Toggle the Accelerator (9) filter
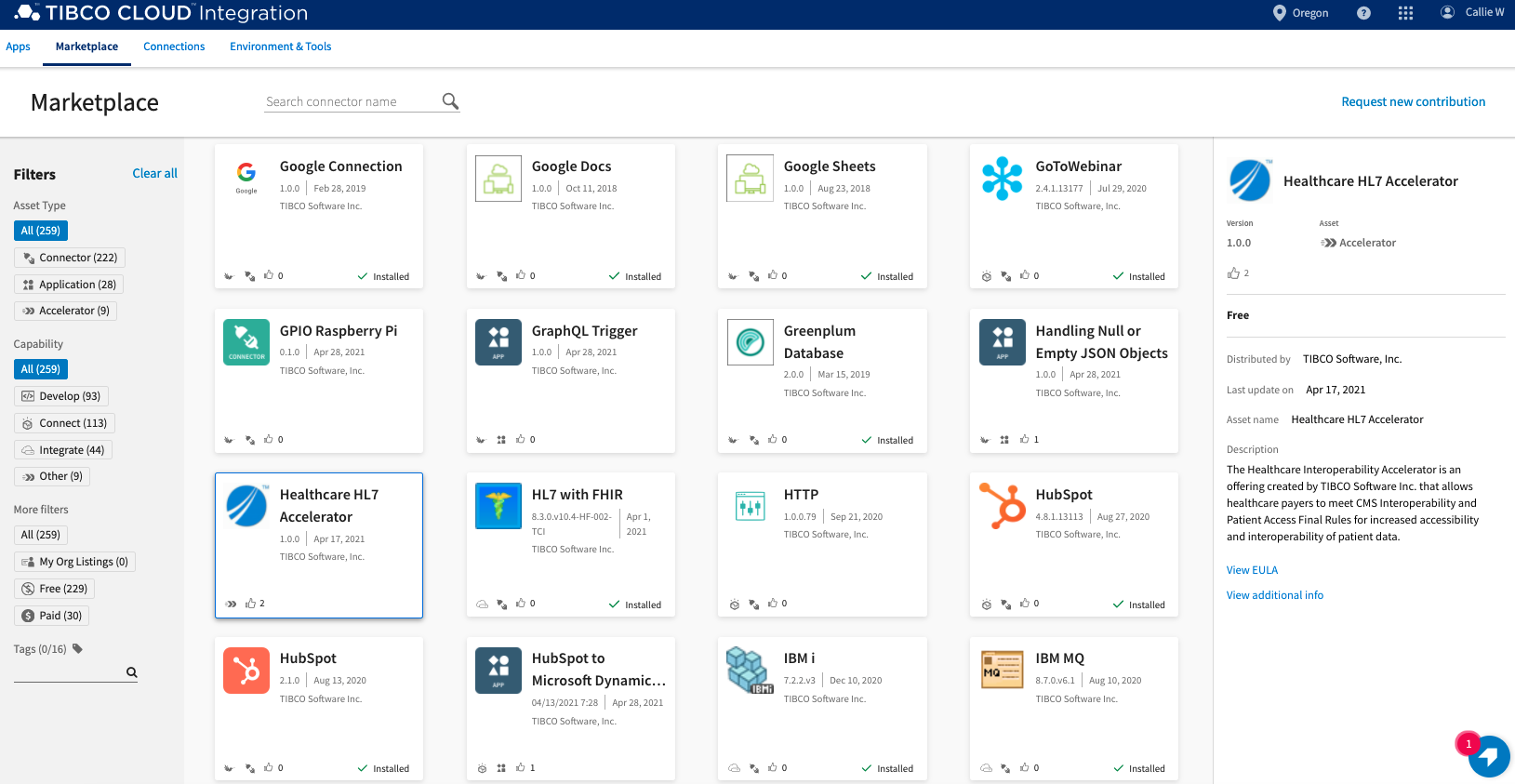 click(x=65, y=311)
